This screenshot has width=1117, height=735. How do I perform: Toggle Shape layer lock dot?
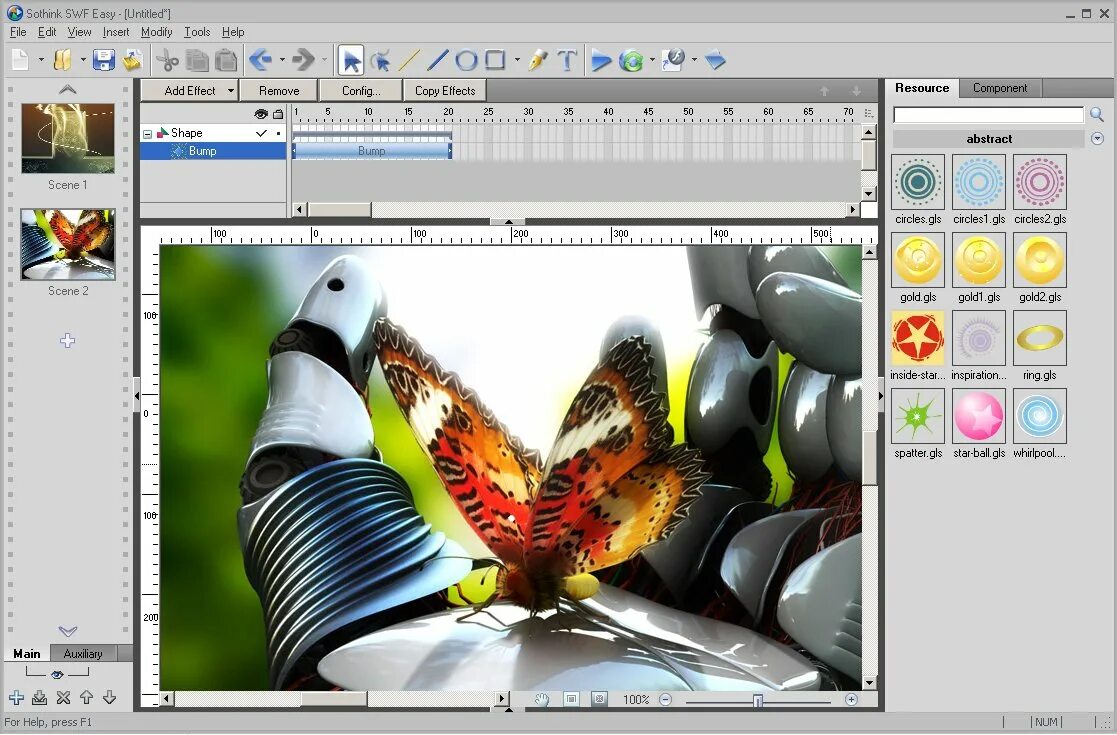[x=278, y=133]
